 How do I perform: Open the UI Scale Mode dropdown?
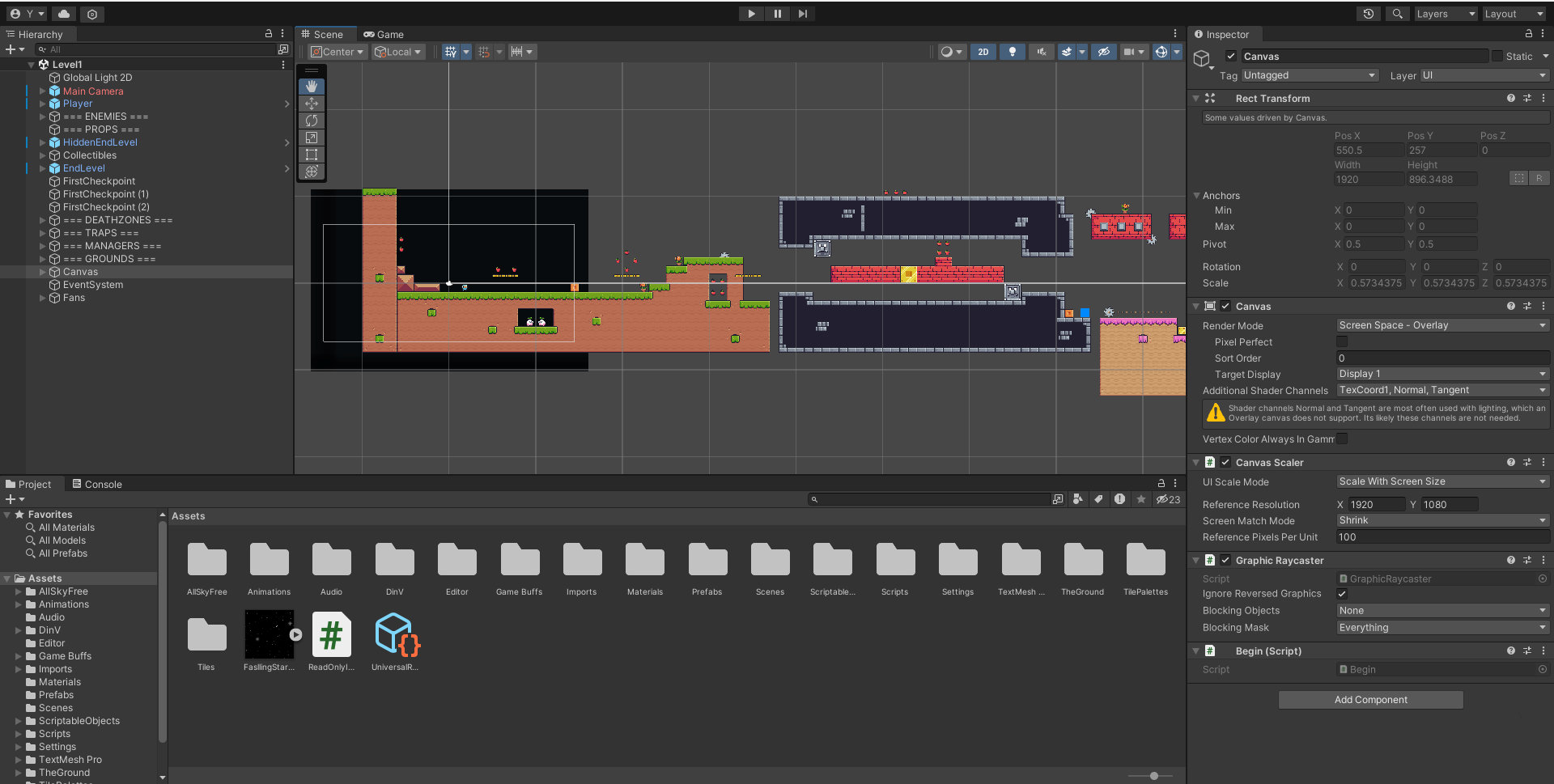[x=1441, y=481]
